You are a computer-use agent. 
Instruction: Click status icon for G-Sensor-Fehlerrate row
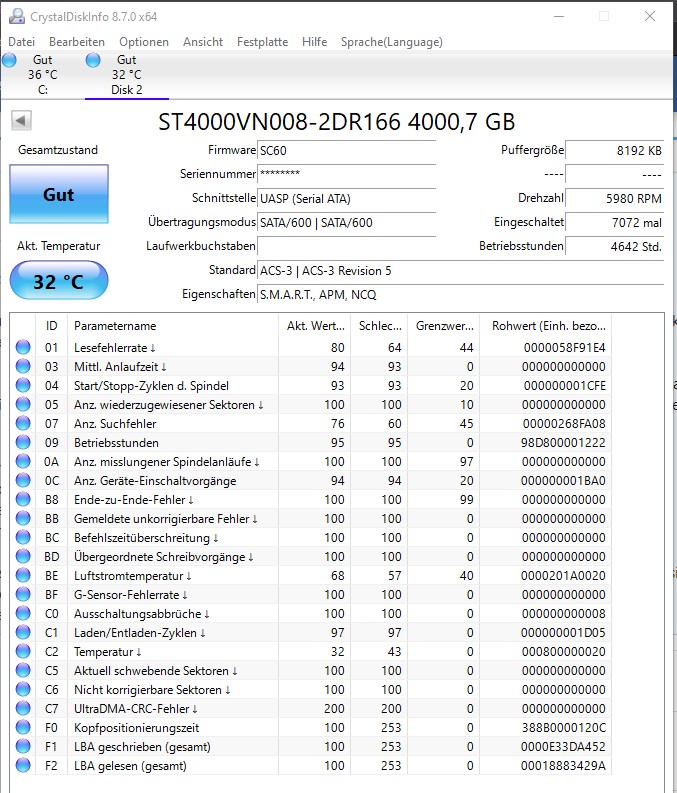click(x=23, y=594)
